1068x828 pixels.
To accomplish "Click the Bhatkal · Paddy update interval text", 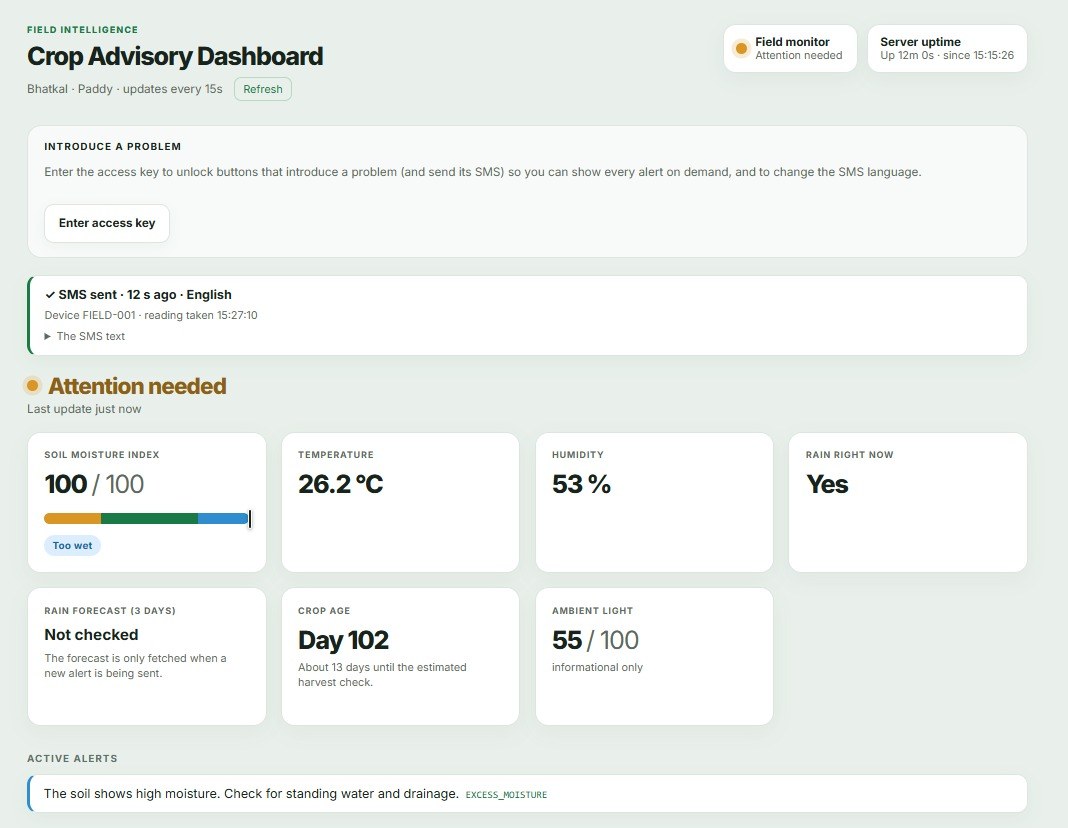I will (125, 89).
